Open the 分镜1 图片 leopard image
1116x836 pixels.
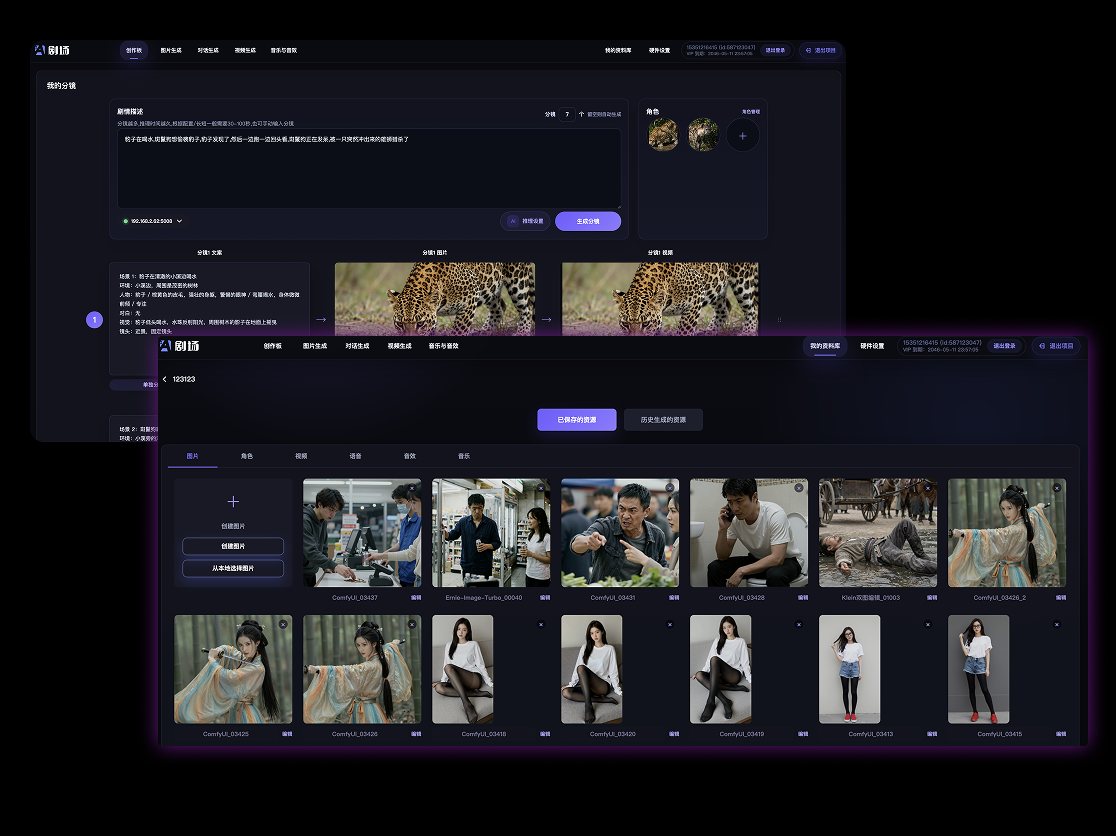pos(435,299)
